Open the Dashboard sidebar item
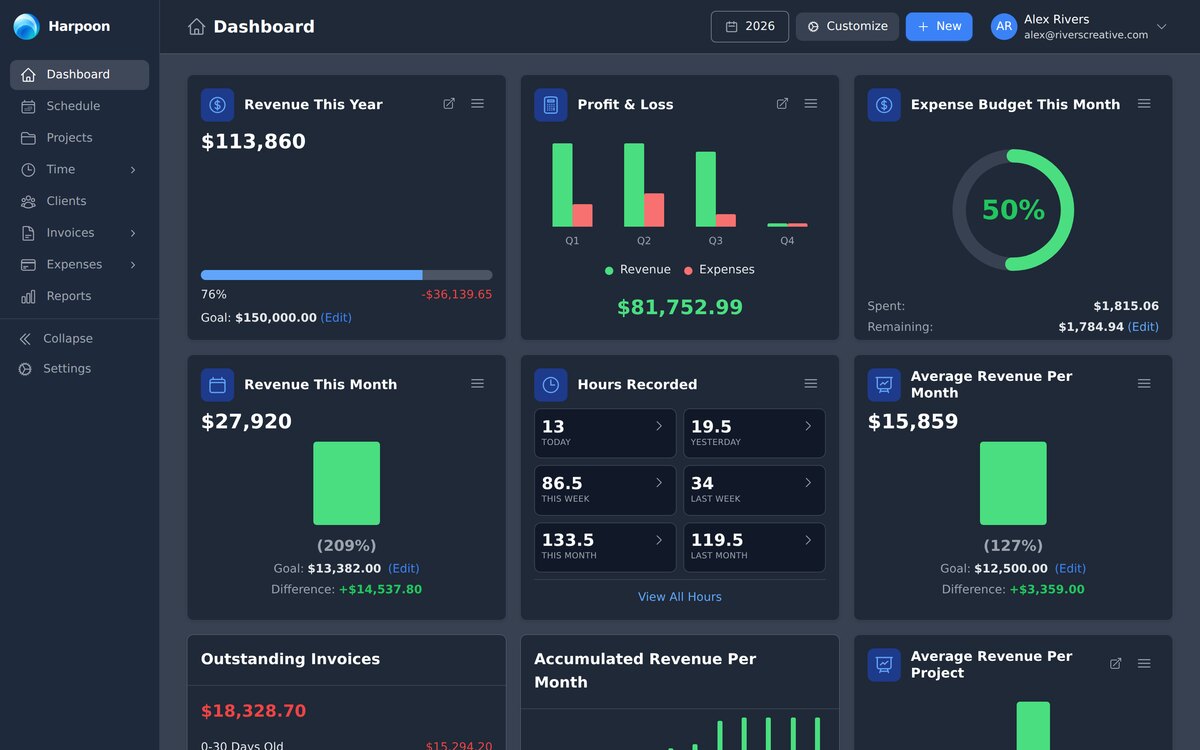Image resolution: width=1200 pixels, height=750 pixels. coord(80,75)
